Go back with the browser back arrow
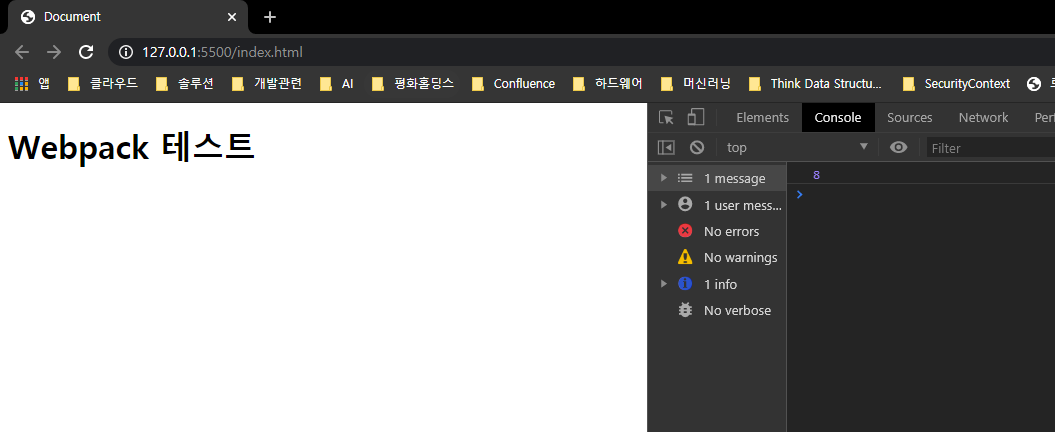Viewport: 1055px width, 432px height. pos(22,52)
